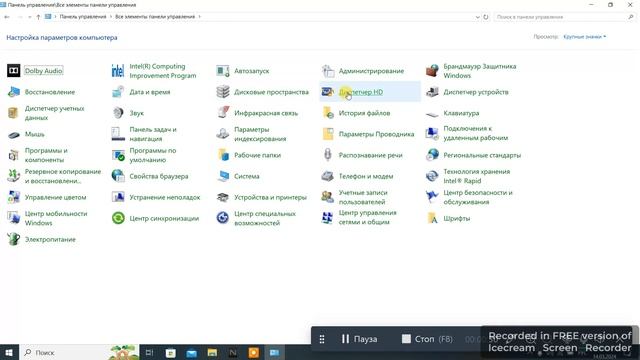Screen dimensions: 640x360
Task: Open the Dolby Audio icon
Action: tap(13, 71)
